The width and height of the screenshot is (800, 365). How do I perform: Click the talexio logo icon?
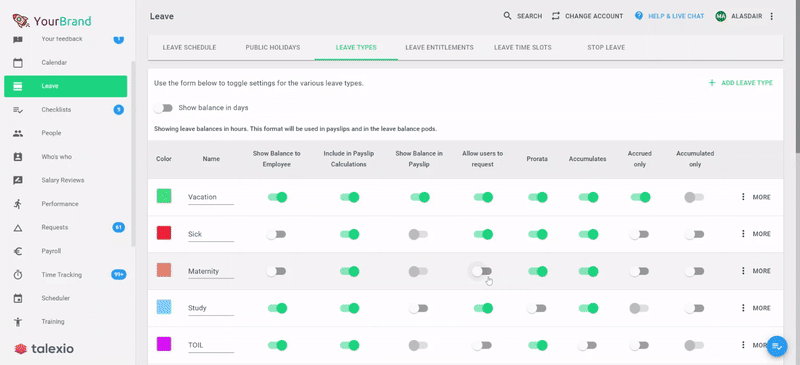click(x=20, y=349)
